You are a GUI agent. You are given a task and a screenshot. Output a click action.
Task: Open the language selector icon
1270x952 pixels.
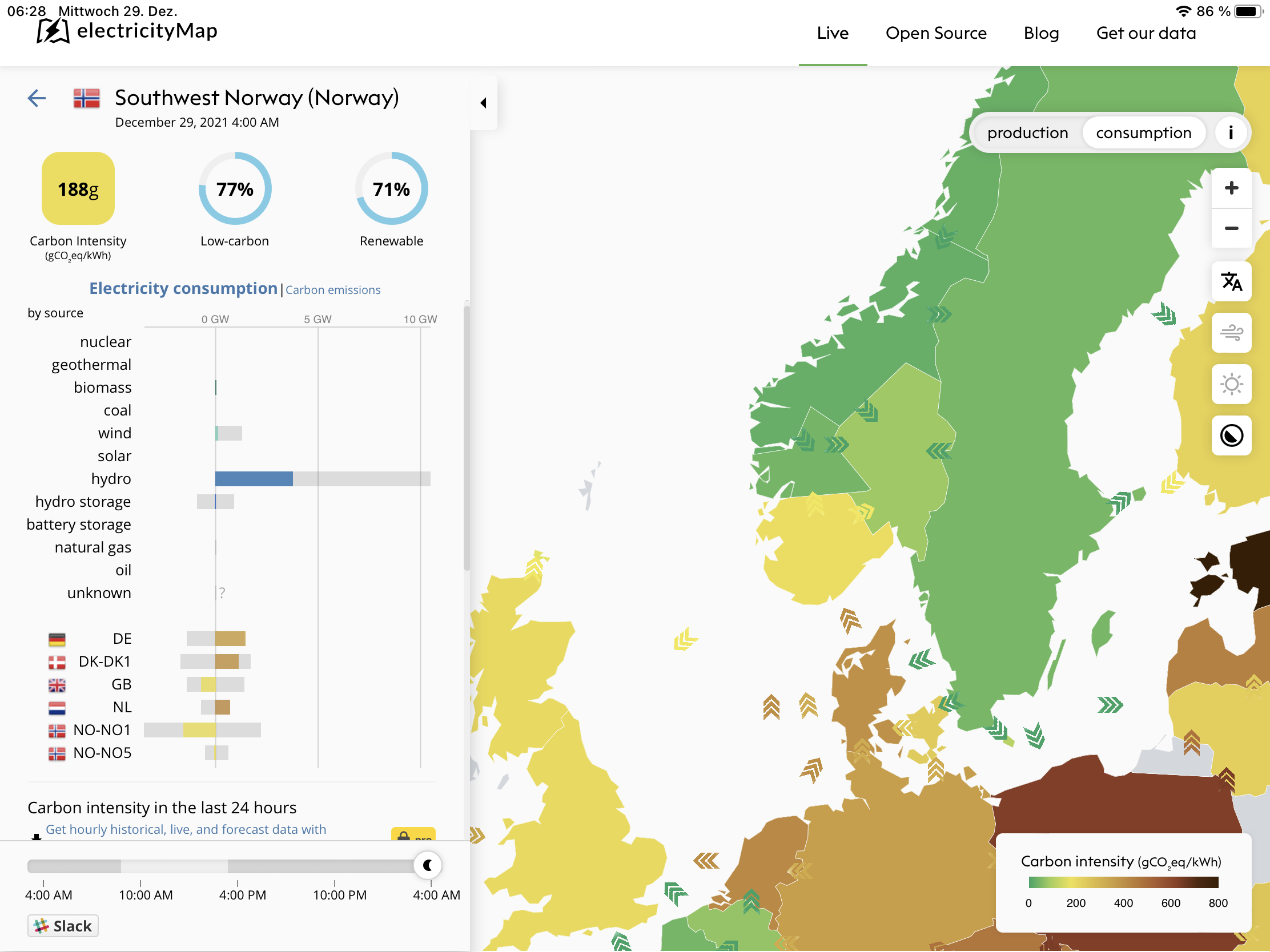(x=1231, y=282)
